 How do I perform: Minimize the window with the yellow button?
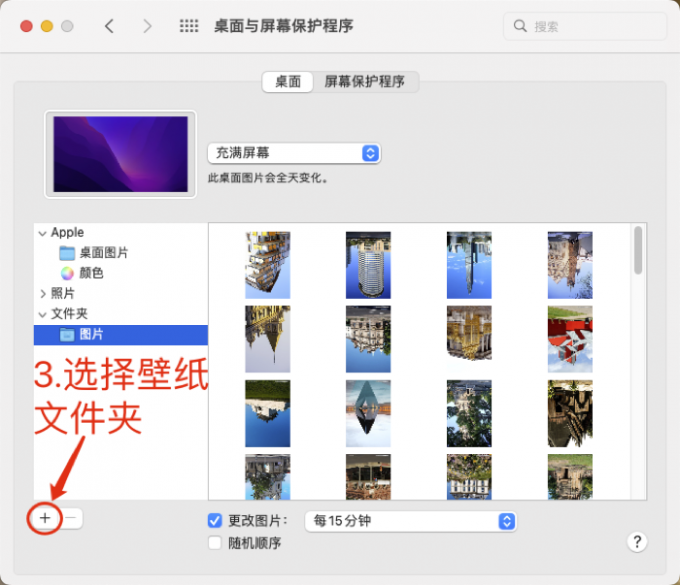pyautogui.click(x=47, y=26)
